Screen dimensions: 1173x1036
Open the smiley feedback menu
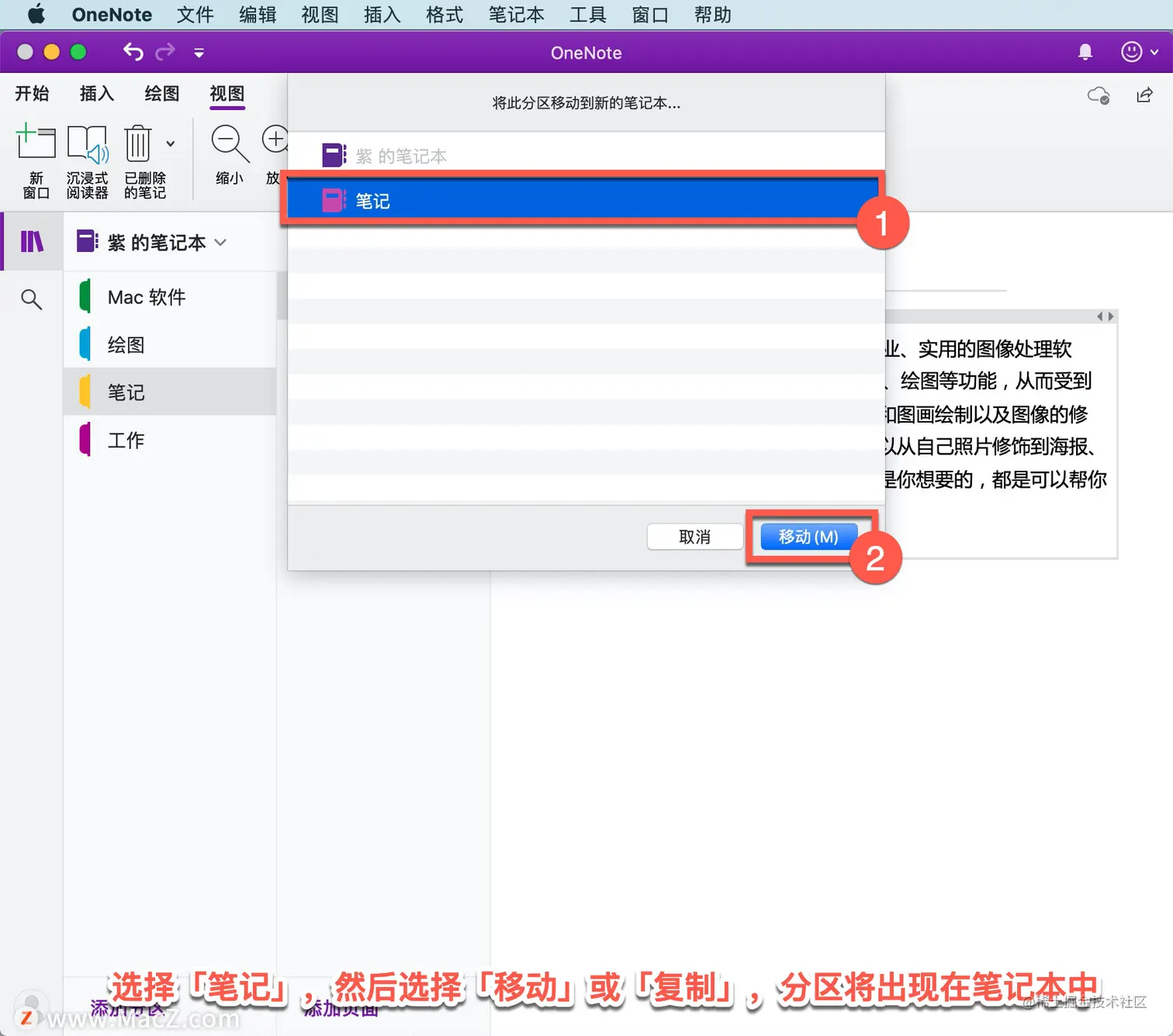[x=1140, y=52]
